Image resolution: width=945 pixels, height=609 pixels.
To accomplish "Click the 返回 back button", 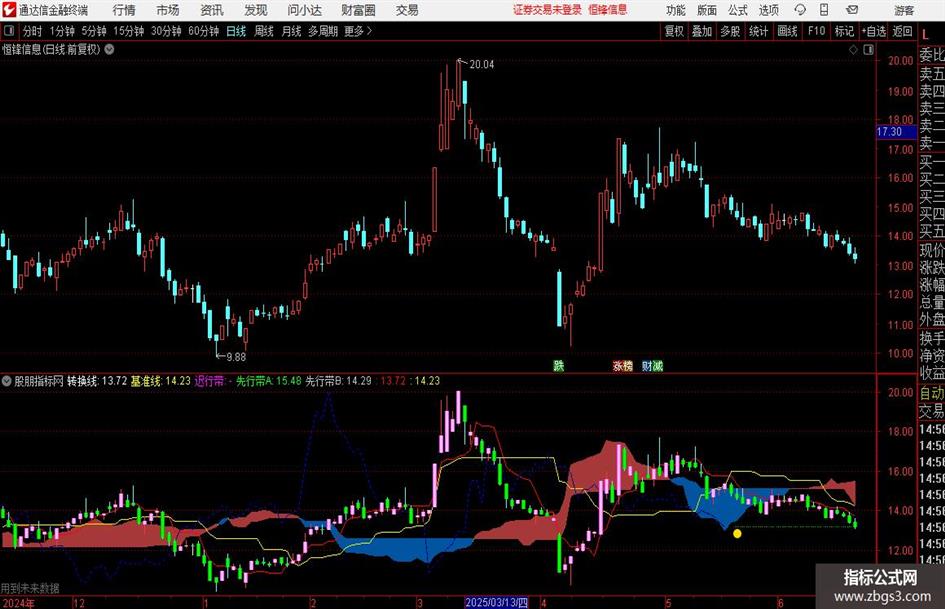I will click(902, 31).
